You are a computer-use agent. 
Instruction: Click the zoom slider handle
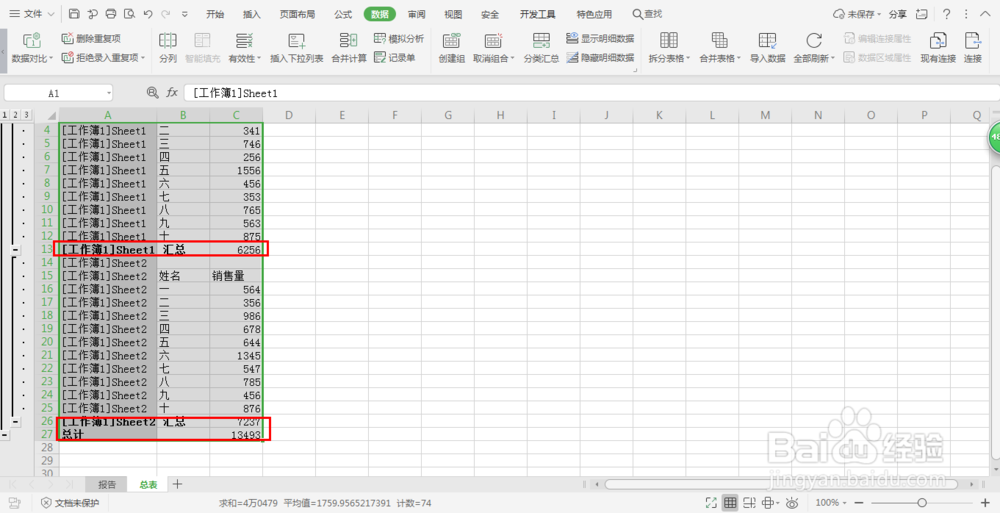(922, 503)
